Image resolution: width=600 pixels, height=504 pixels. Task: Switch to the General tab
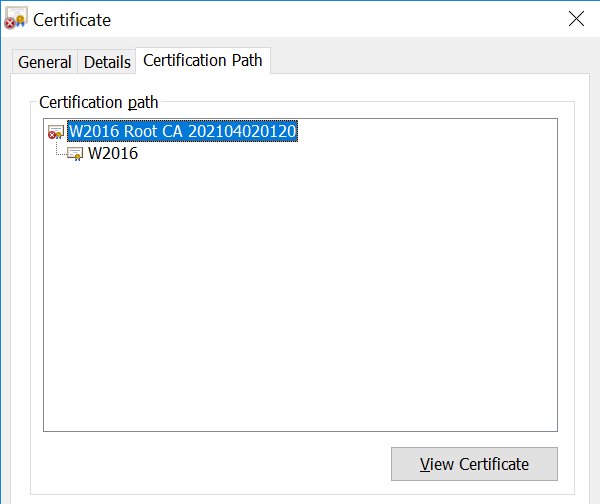point(45,62)
